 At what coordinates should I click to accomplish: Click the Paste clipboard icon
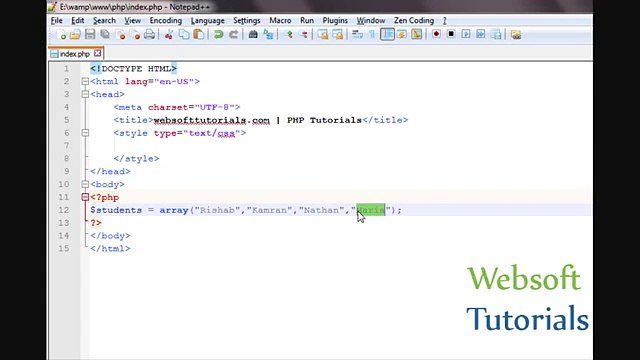point(199,35)
